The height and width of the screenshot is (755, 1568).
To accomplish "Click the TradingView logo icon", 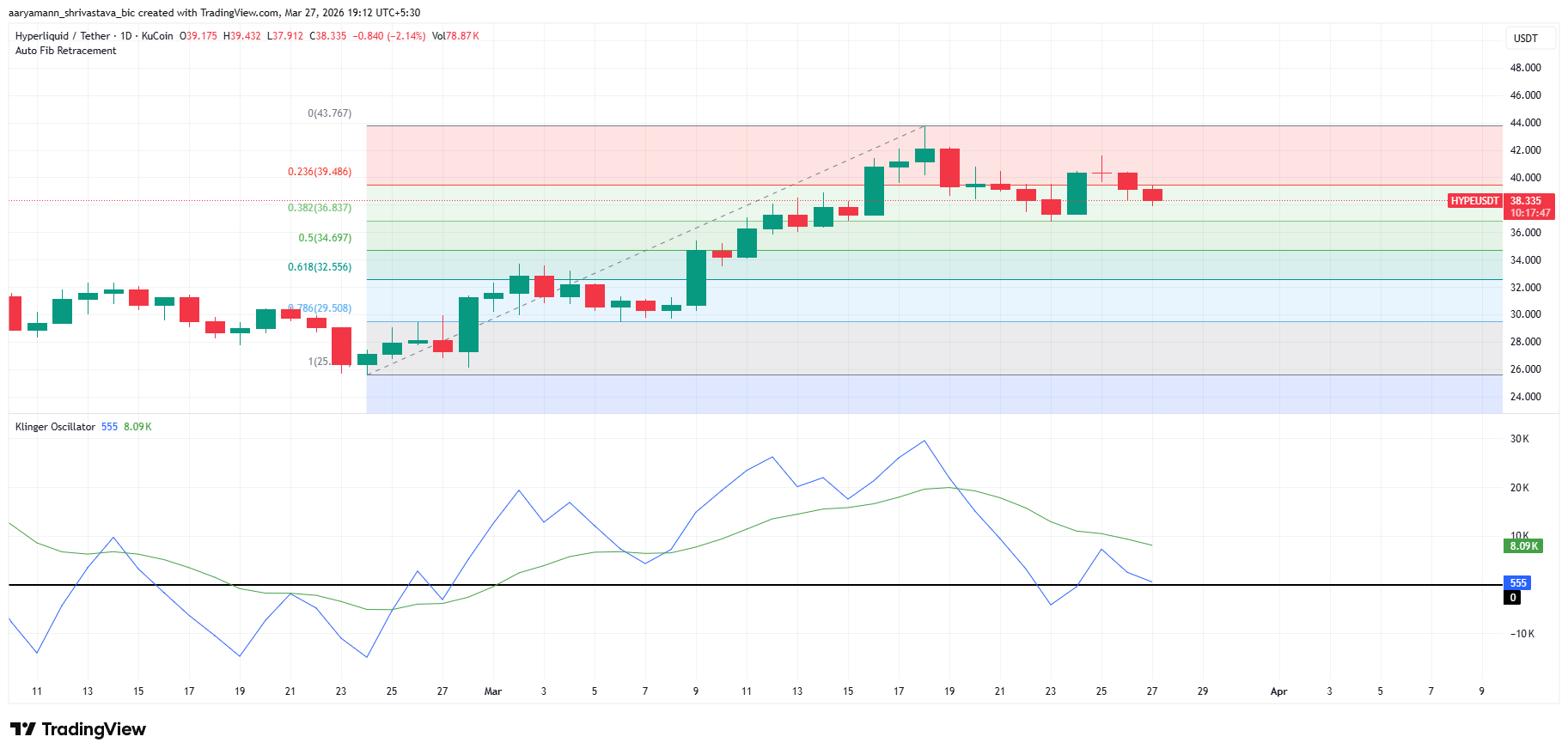I will (23, 729).
